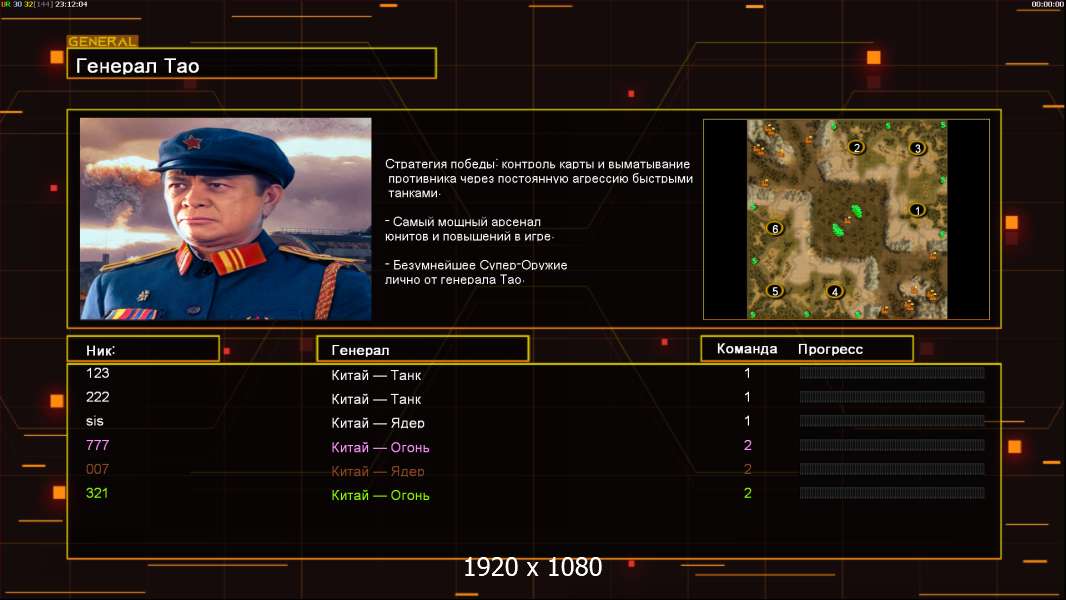Click 'Китай — Танк' in player 123 row
The image size is (1066, 600).
(x=376, y=375)
